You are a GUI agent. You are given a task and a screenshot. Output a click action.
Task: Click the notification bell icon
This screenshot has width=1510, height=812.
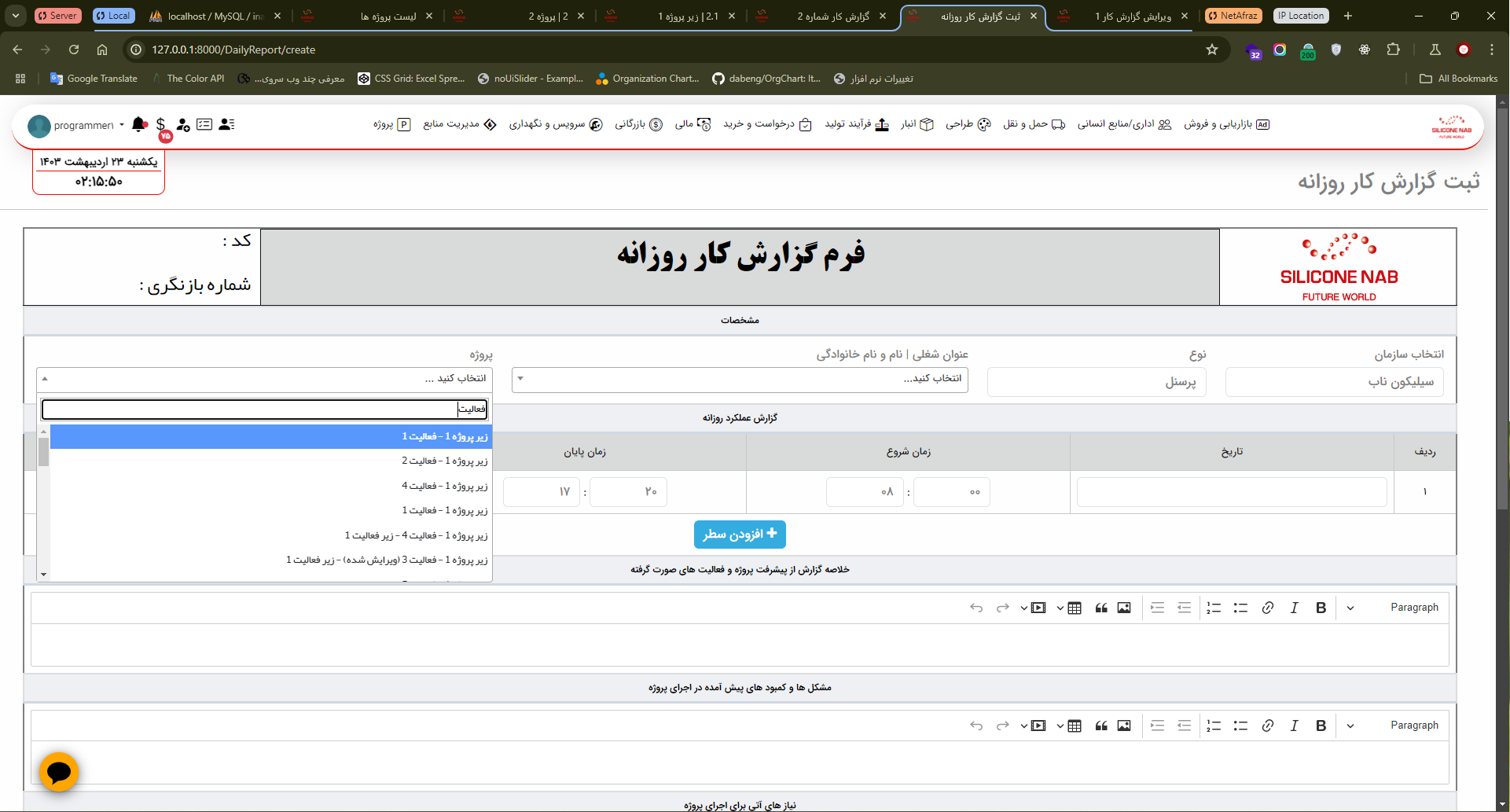click(139, 124)
